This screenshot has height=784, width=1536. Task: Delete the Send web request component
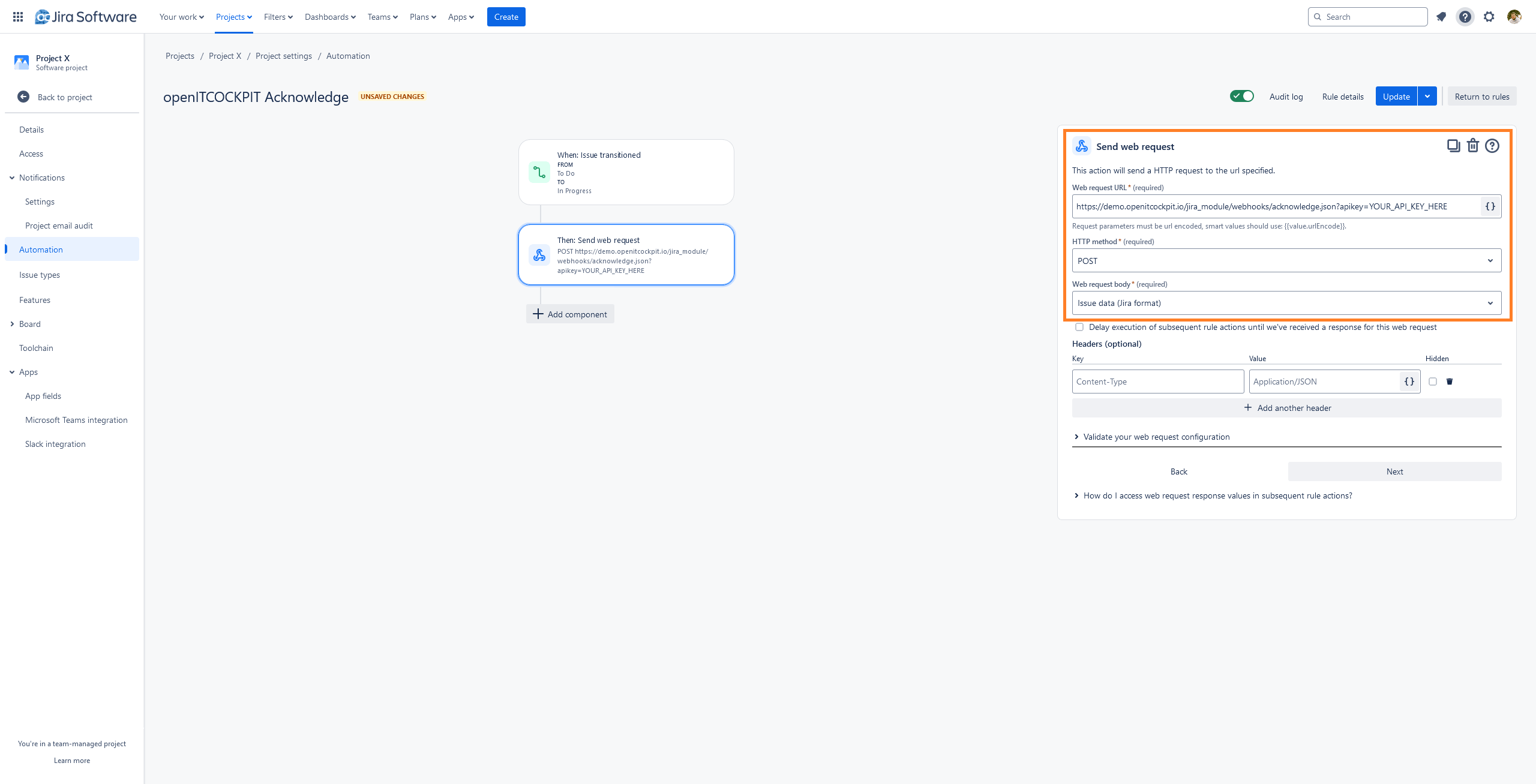tap(1473, 146)
